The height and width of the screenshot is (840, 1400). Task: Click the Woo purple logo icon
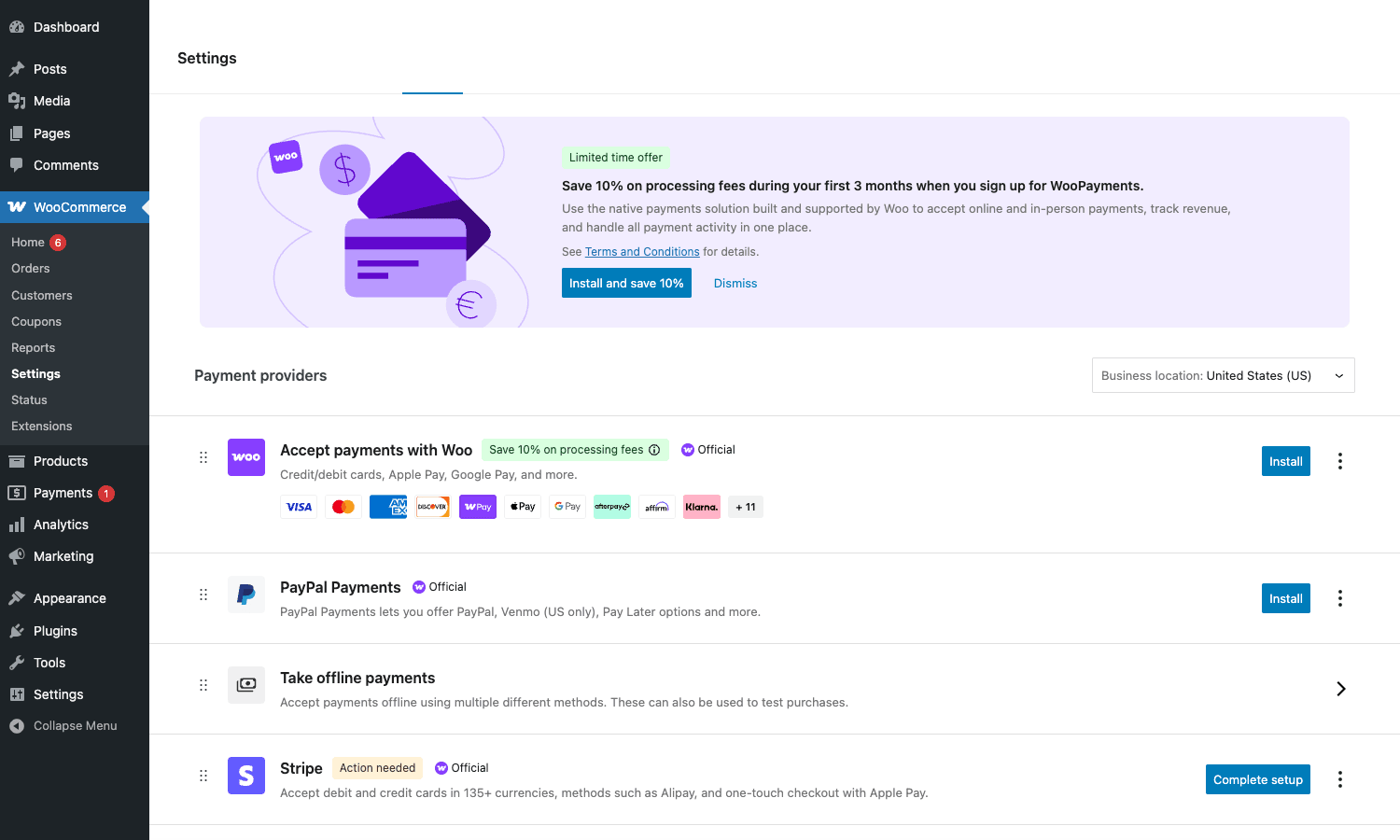[x=246, y=457]
